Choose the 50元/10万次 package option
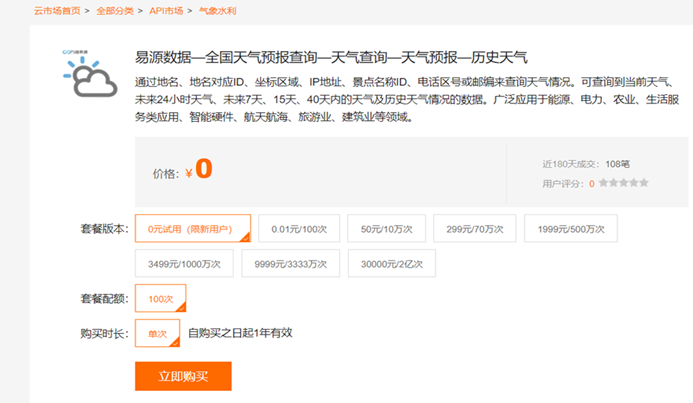This screenshot has width=693, height=403. click(x=387, y=228)
